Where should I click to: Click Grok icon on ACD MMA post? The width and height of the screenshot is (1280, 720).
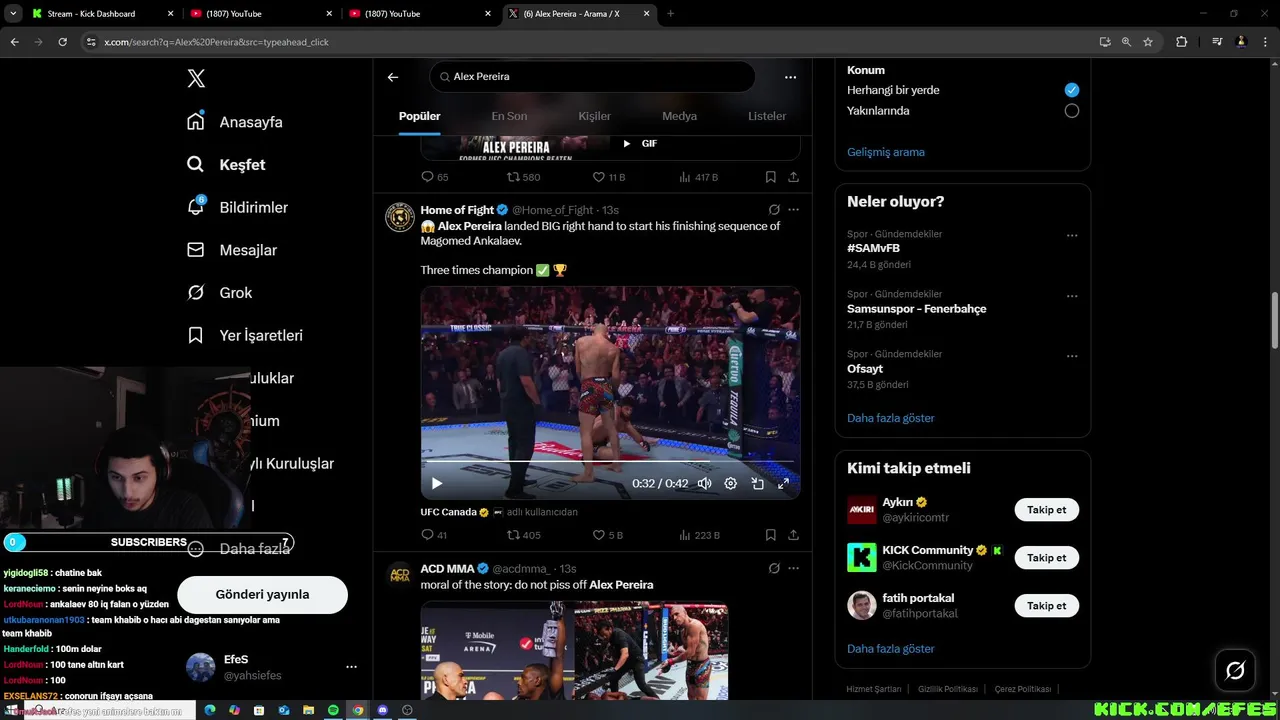(774, 569)
